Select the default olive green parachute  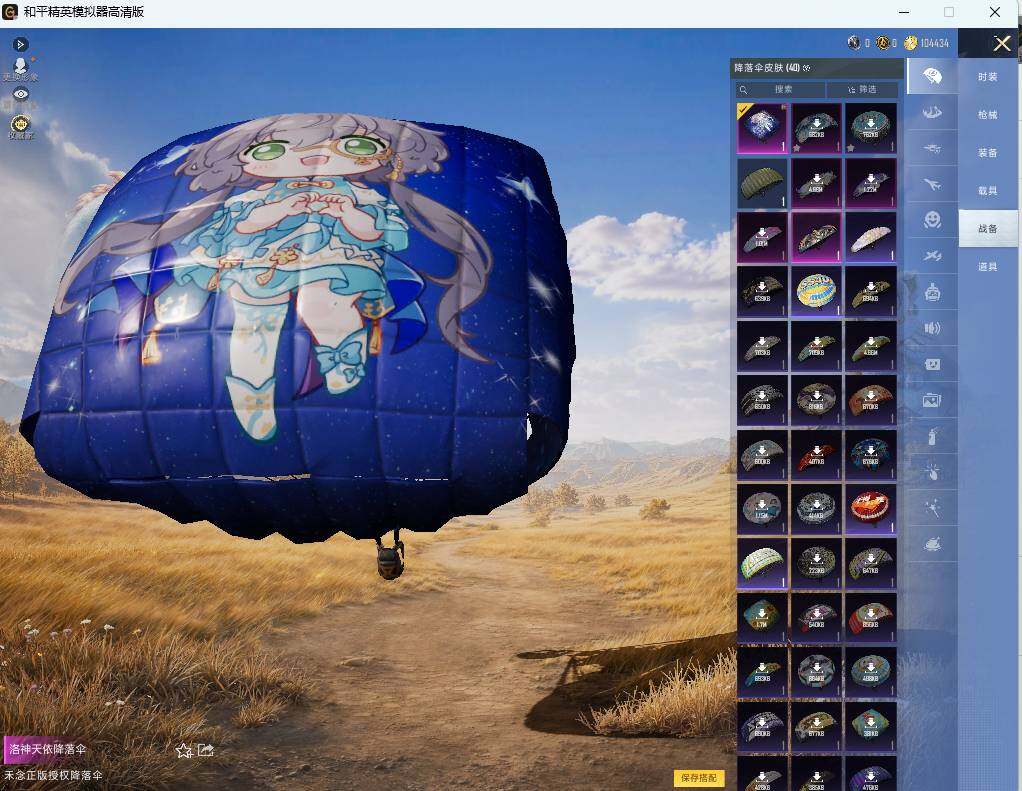tap(762, 183)
